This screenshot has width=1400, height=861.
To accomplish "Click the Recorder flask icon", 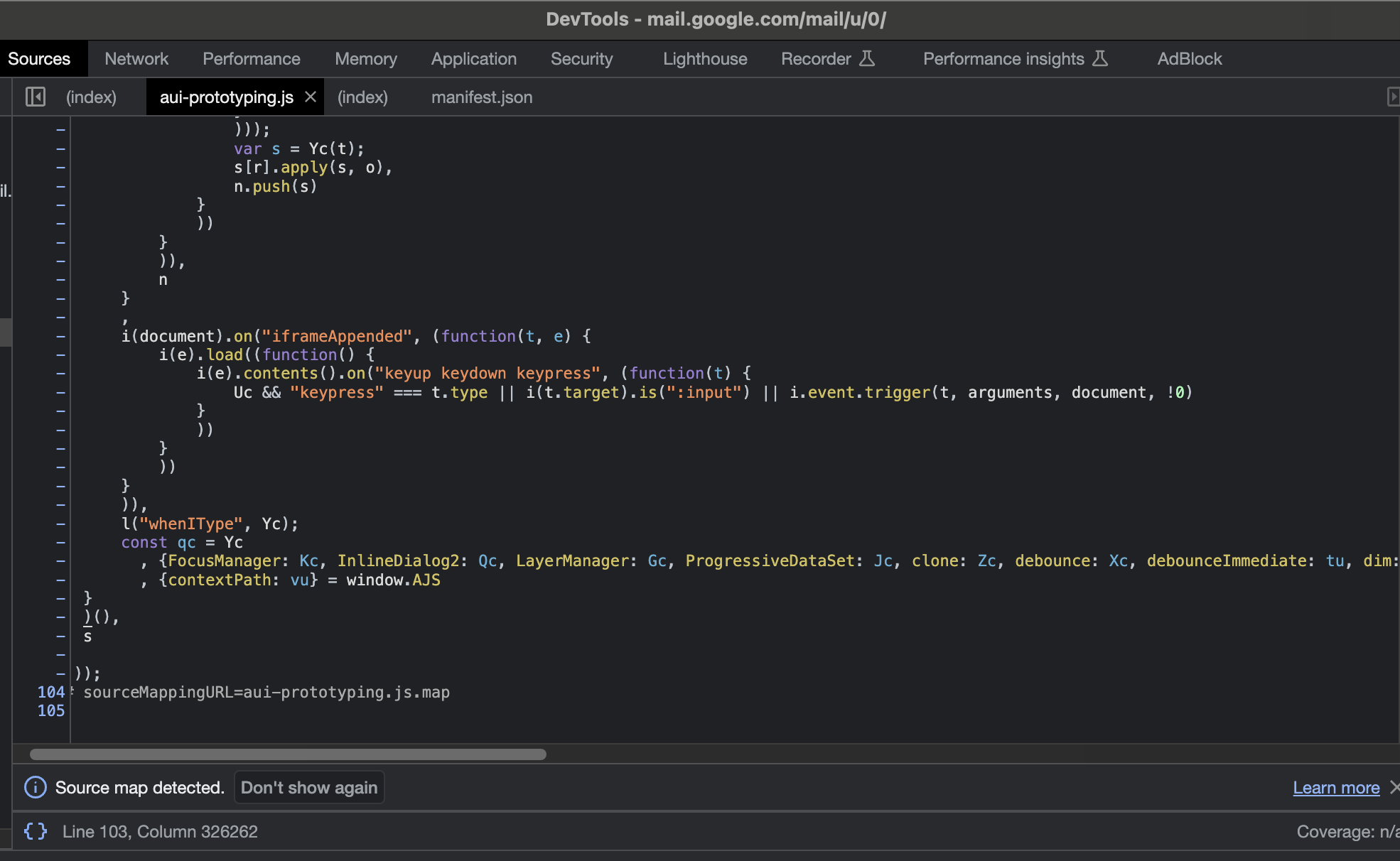I will click(x=867, y=58).
